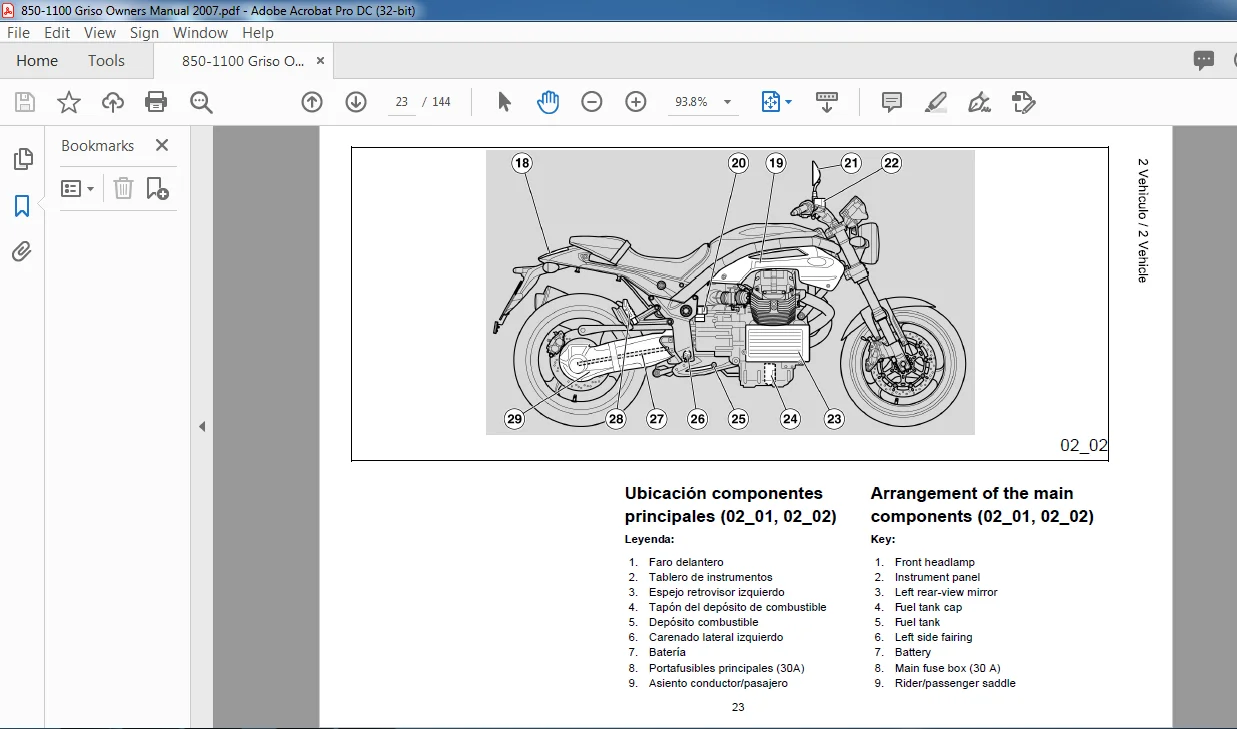This screenshot has height=729, width=1237.
Task: Click 'Tablero de instrumentos' entry
Action: point(710,577)
